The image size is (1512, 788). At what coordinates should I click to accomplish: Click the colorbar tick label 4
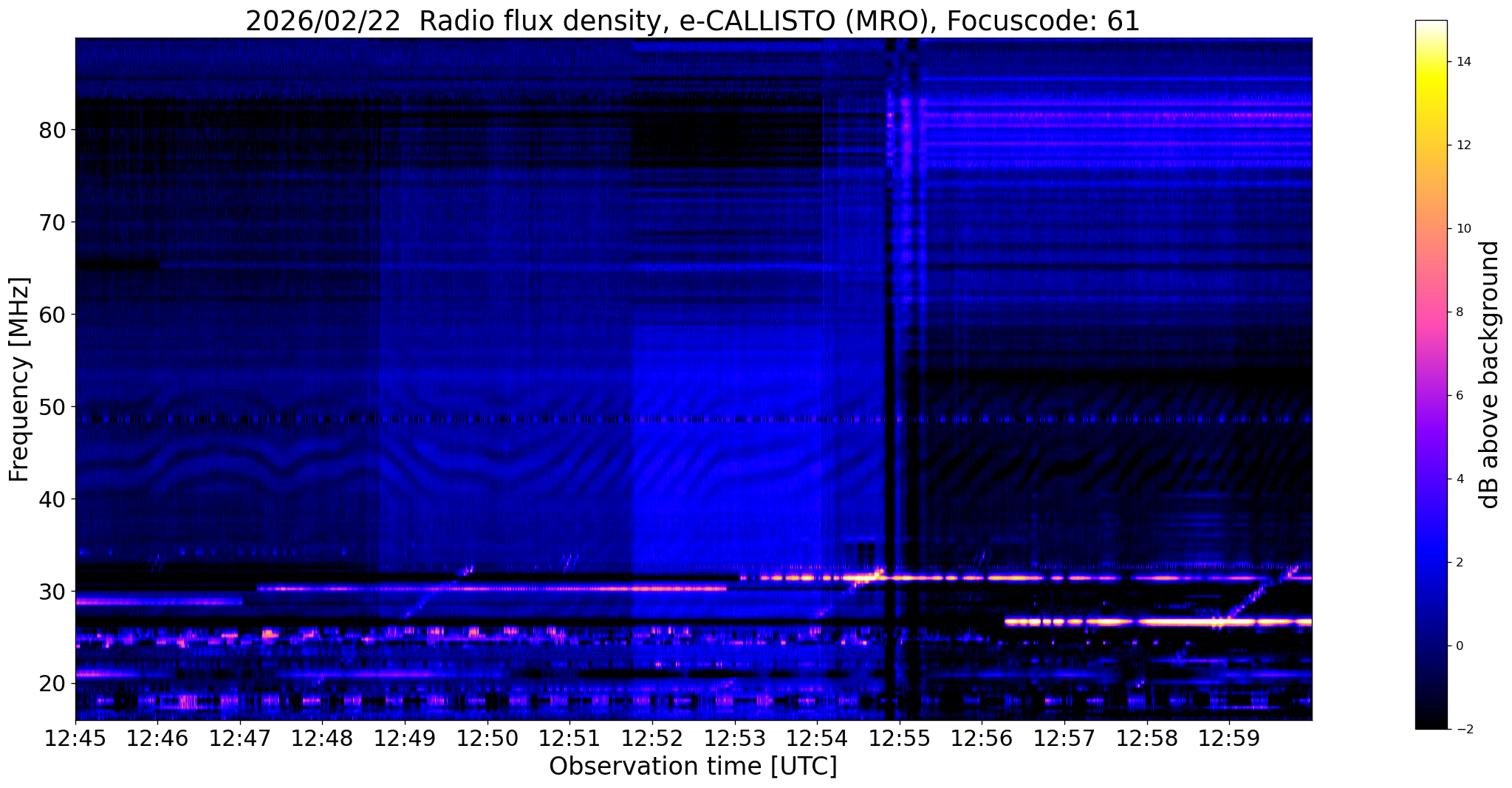(1459, 479)
